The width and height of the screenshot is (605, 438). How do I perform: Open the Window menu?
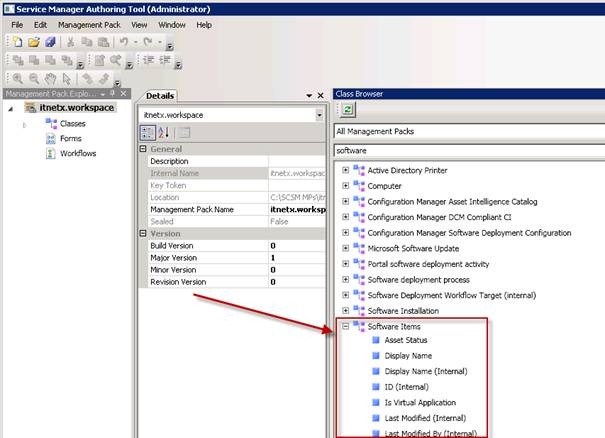coord(171,24)
